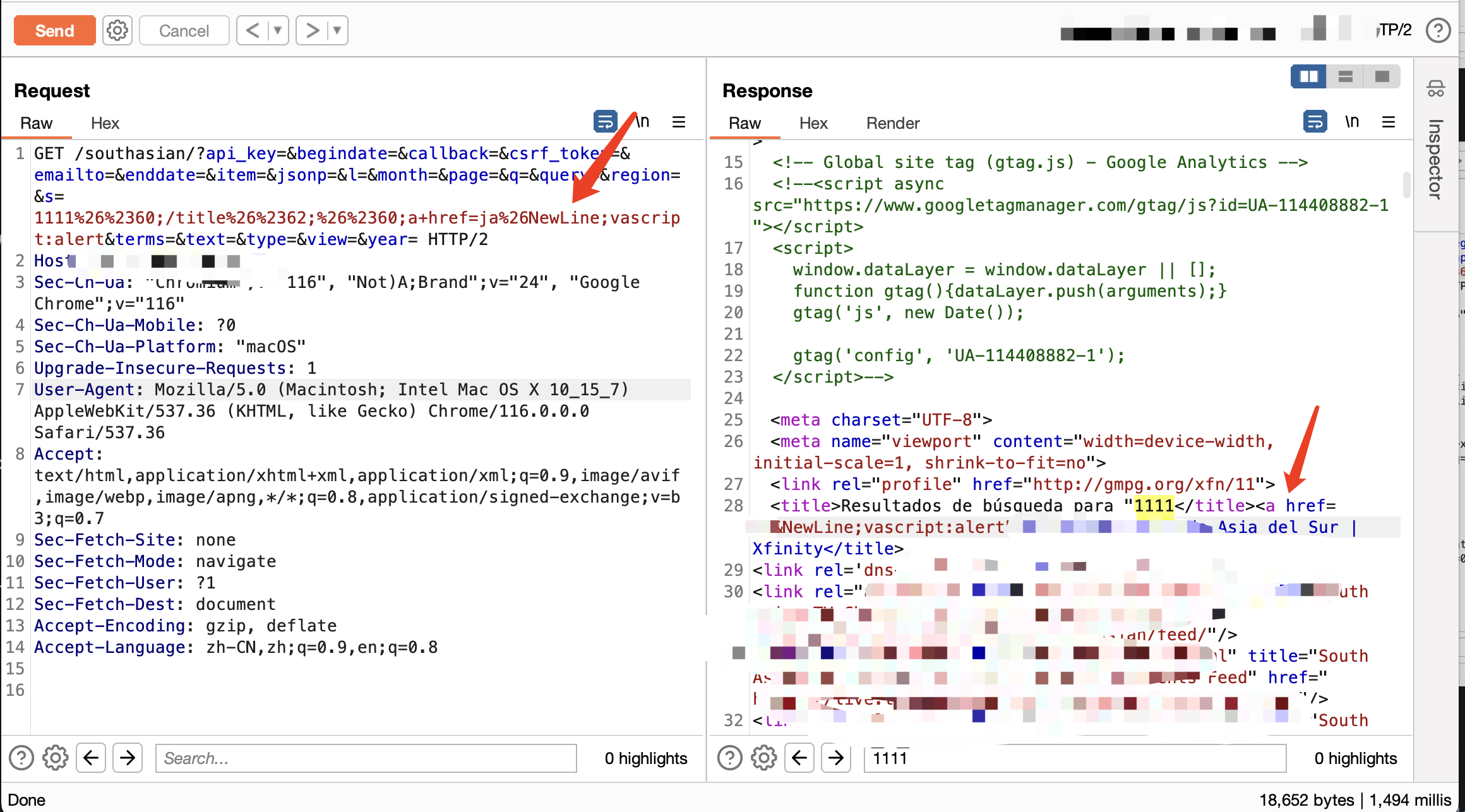Image resolution: width=1465 pixels, height=812 pixels.
Task: Open the help icon at top right
Action: (1438, 30)
